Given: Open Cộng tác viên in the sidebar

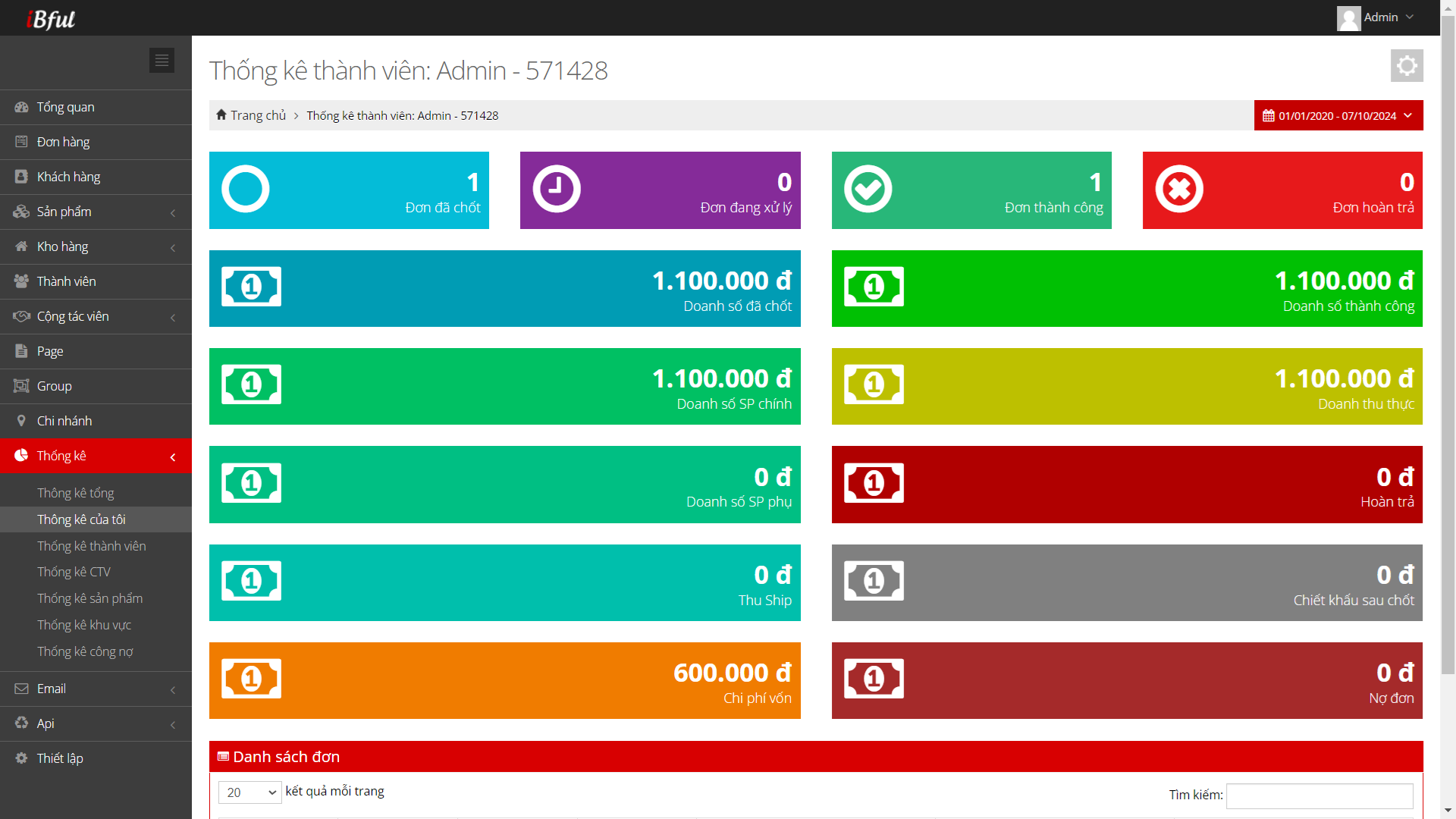Looking at the screenshot, I should (x=96, y=316).
